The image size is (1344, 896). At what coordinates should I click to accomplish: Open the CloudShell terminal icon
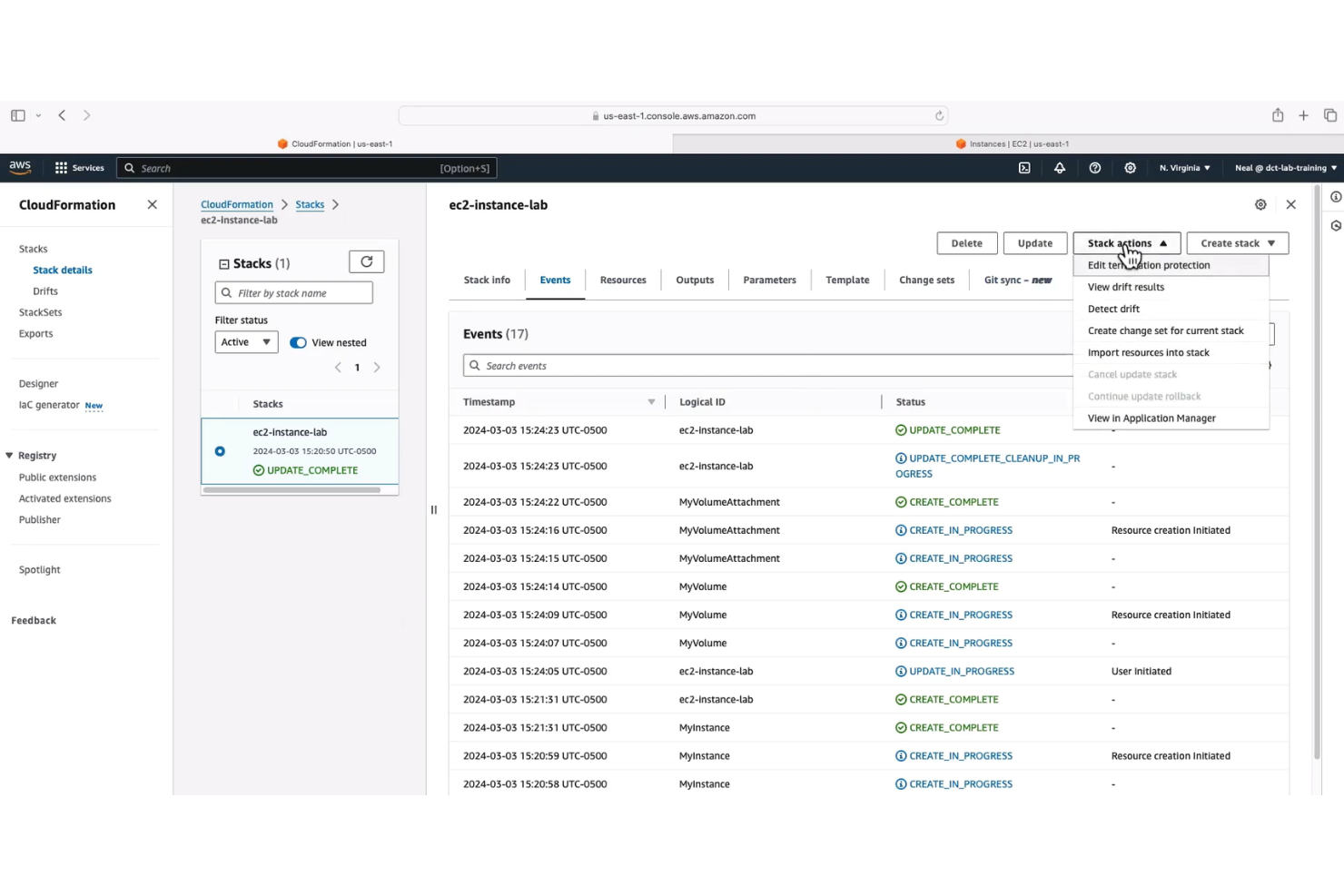point(1024,168)
